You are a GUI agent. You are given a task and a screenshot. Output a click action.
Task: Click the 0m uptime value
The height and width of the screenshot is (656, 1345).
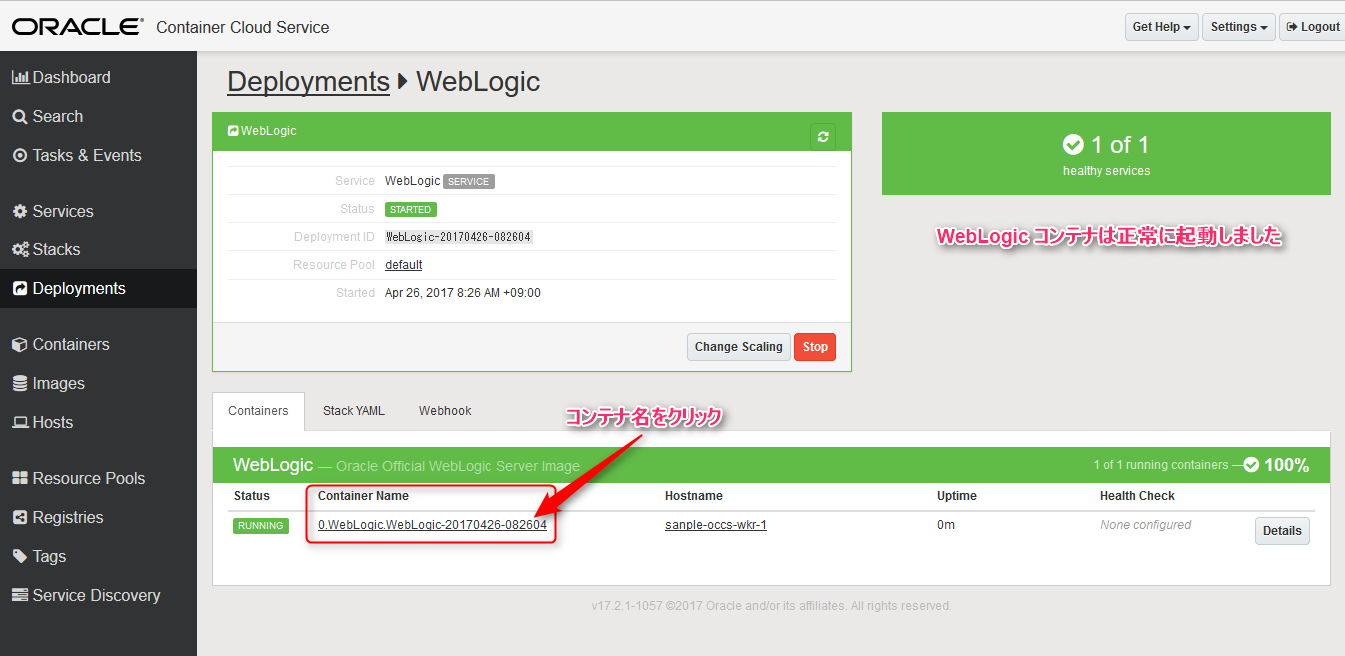tap(946, 525)
